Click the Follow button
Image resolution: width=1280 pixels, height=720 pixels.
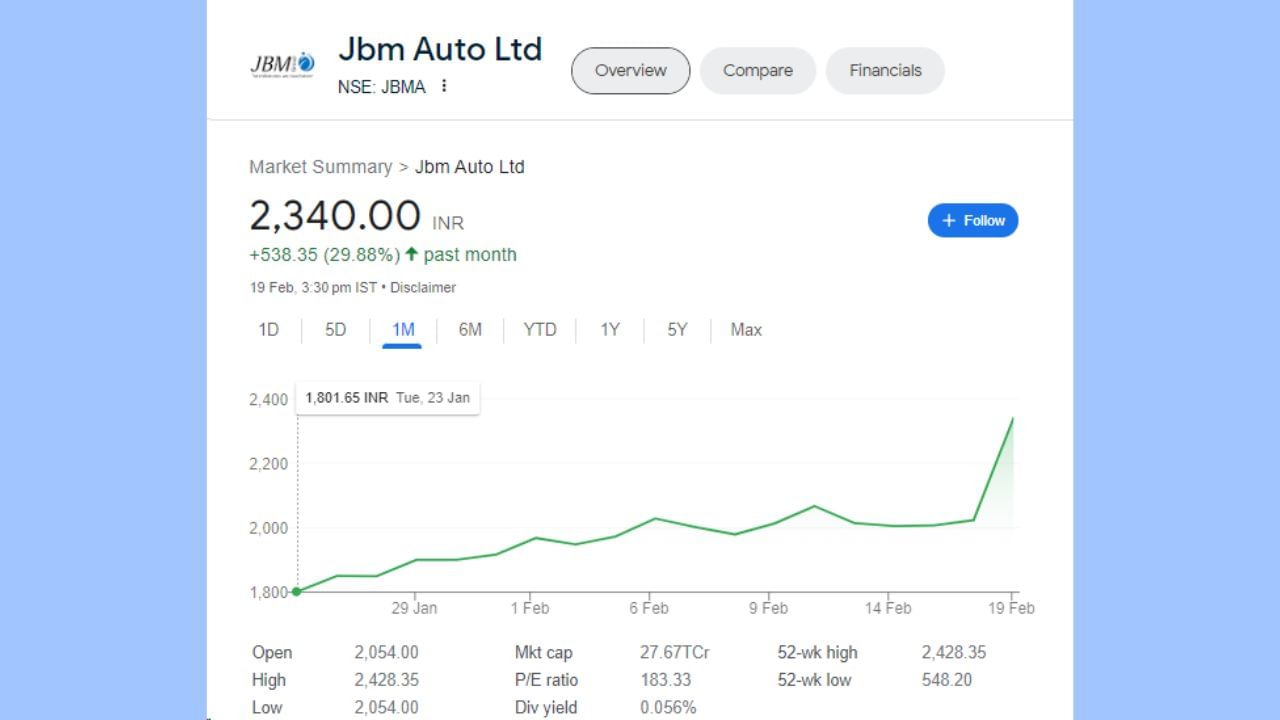coord(972,221)
